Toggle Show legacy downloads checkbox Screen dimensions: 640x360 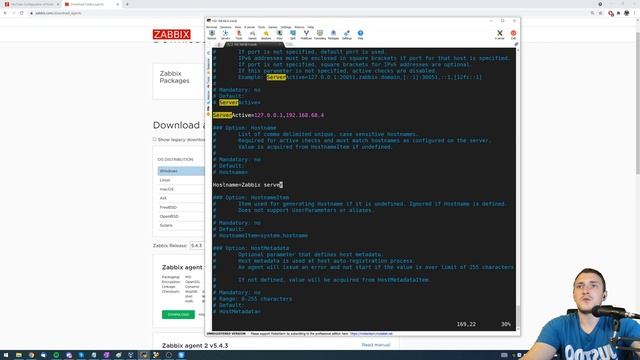point(155,139)
